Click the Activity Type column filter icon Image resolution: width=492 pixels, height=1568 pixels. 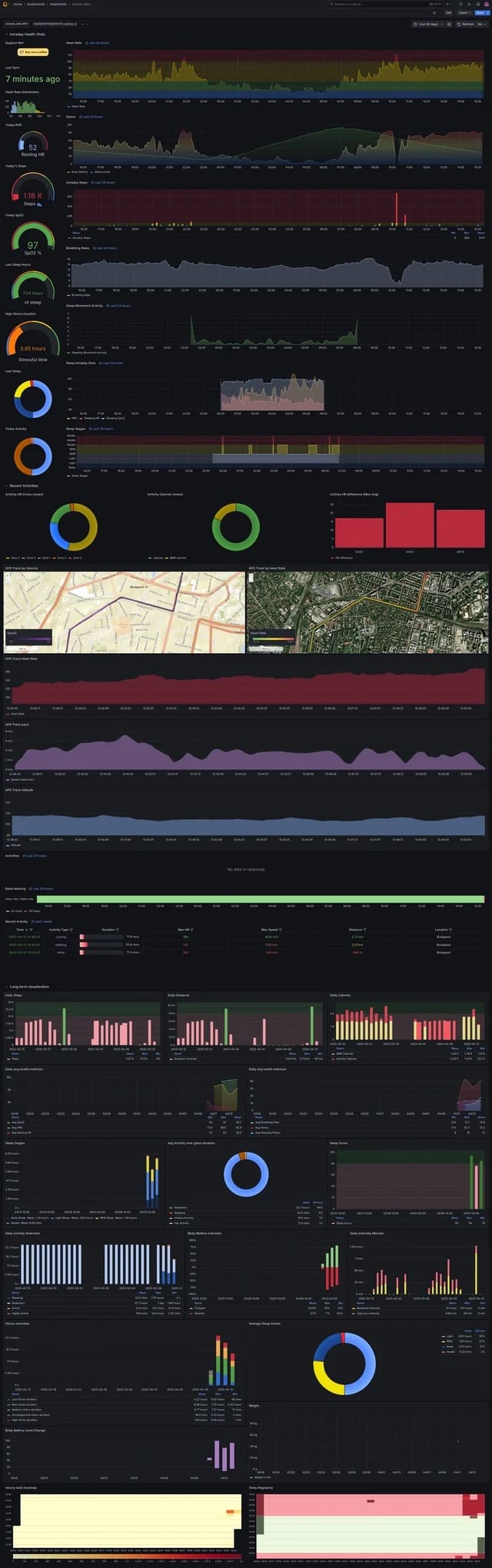tap(73, 930)
